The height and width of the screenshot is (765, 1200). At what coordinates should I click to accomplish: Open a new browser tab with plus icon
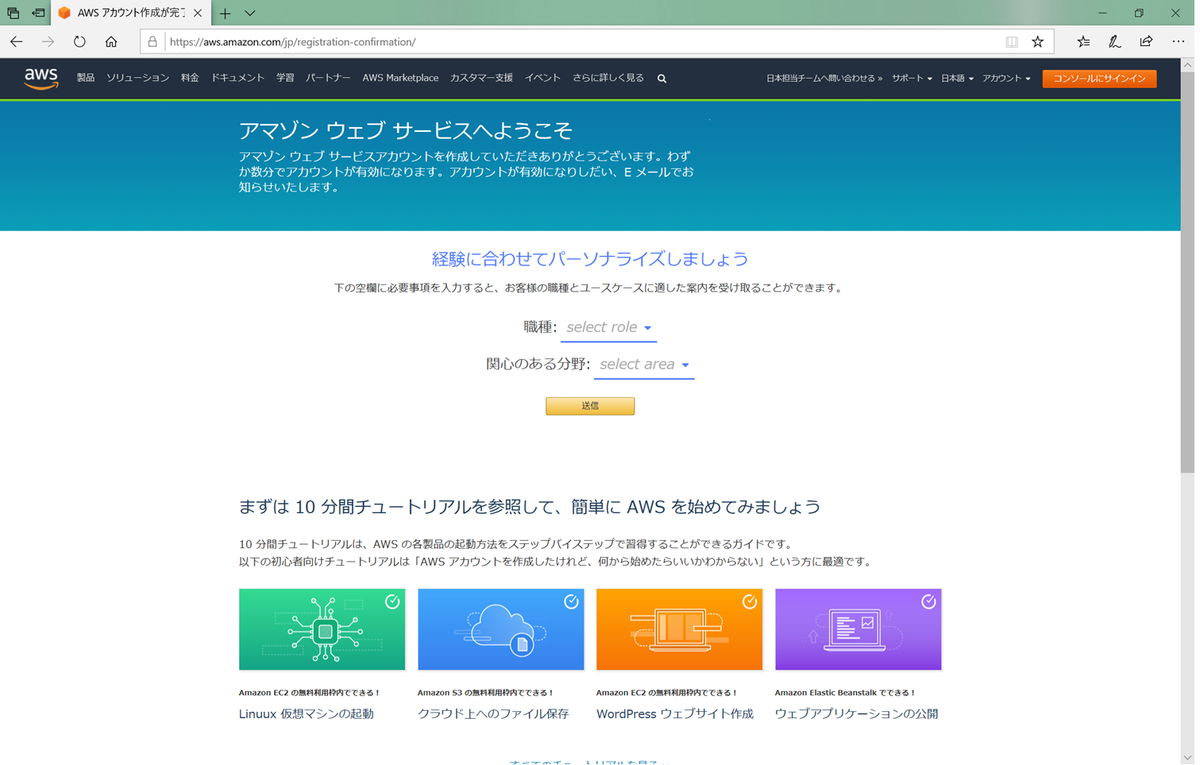(225, 13)
